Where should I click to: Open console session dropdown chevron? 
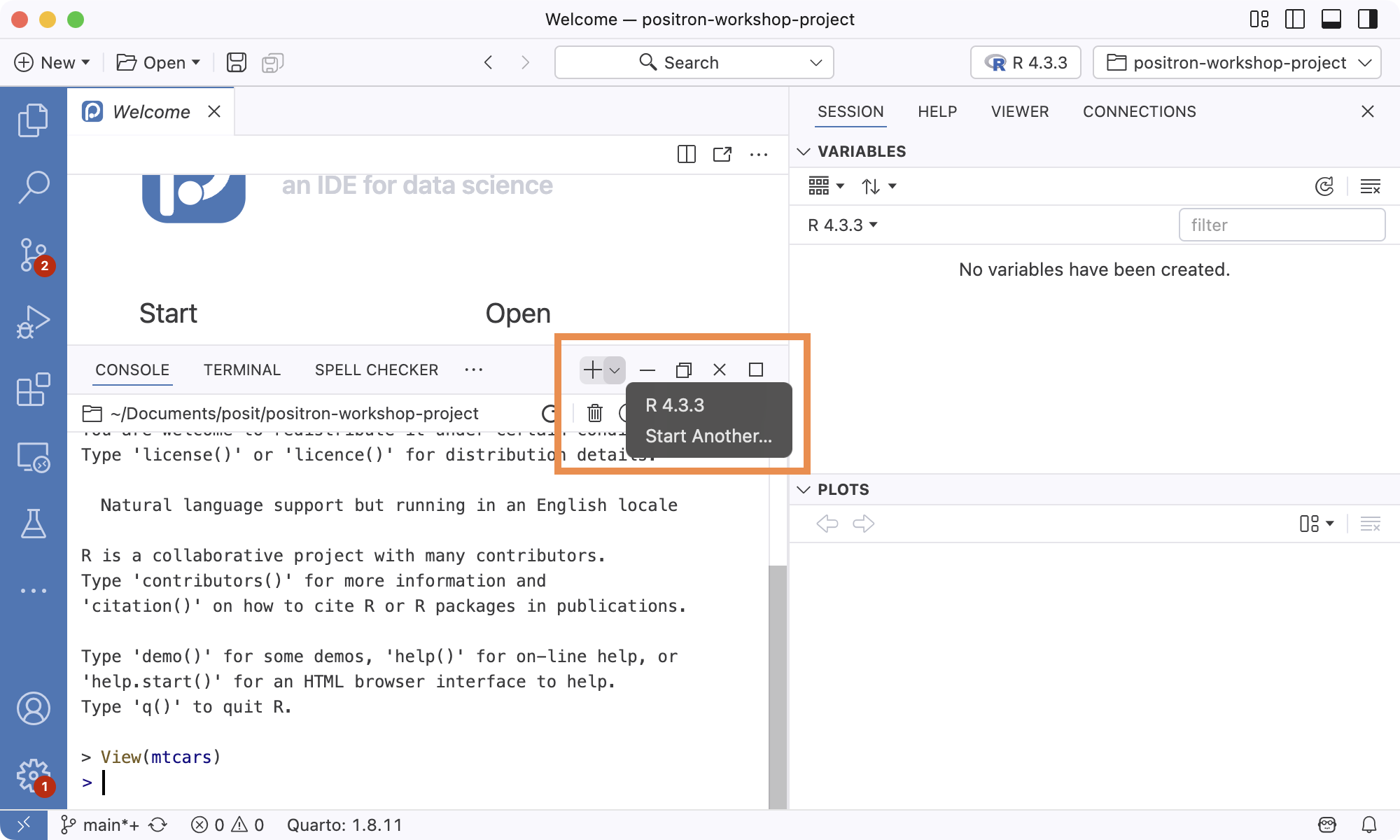[615, 370]
